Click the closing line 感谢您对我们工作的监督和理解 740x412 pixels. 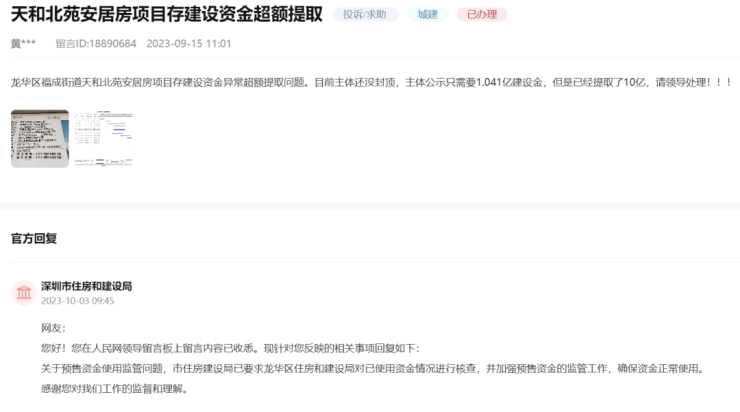point(115,389)
